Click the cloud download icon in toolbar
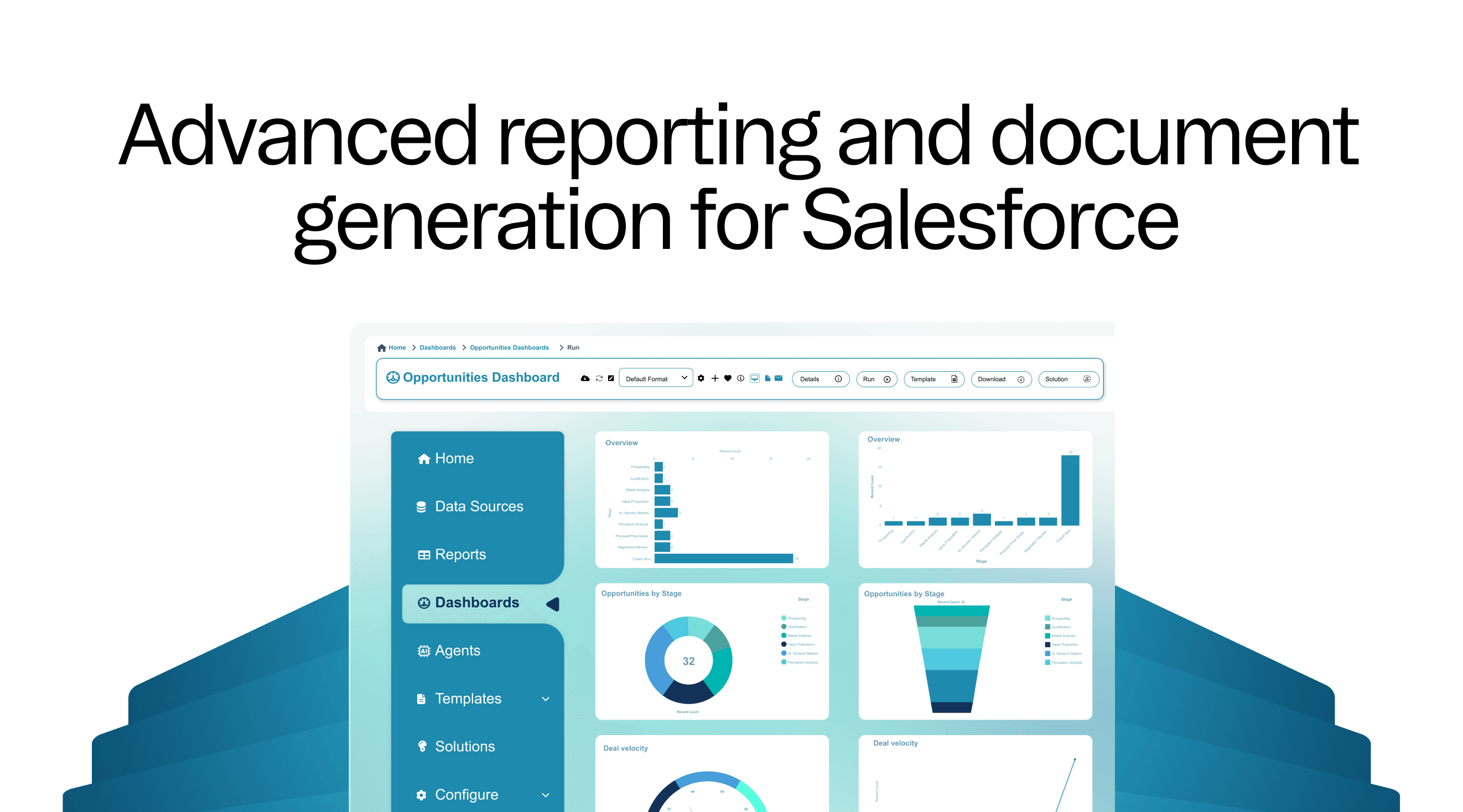The image size is (1463, 812). (585, 379)
